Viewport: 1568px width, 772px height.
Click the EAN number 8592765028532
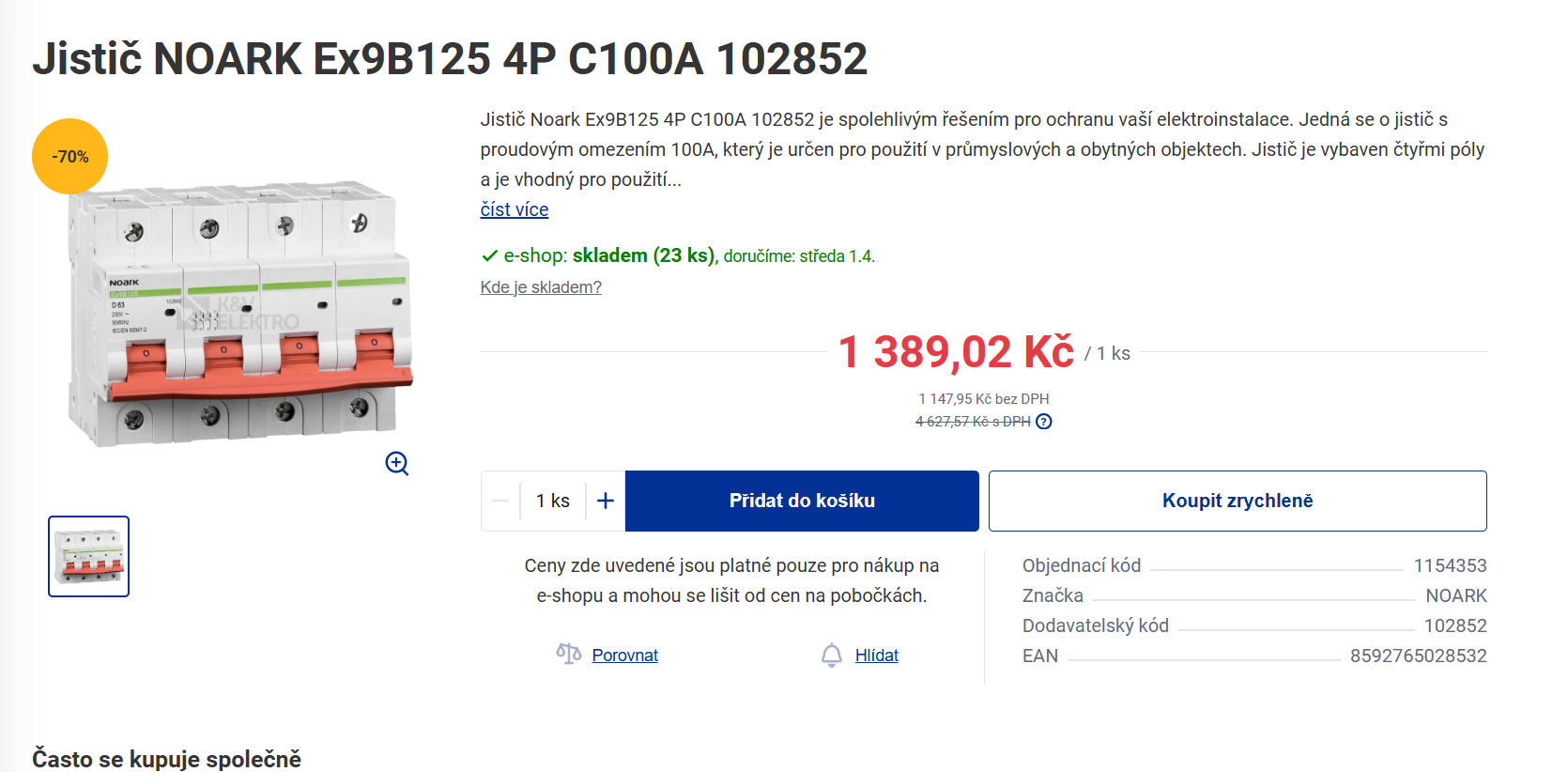click(x=1418, y=656)
